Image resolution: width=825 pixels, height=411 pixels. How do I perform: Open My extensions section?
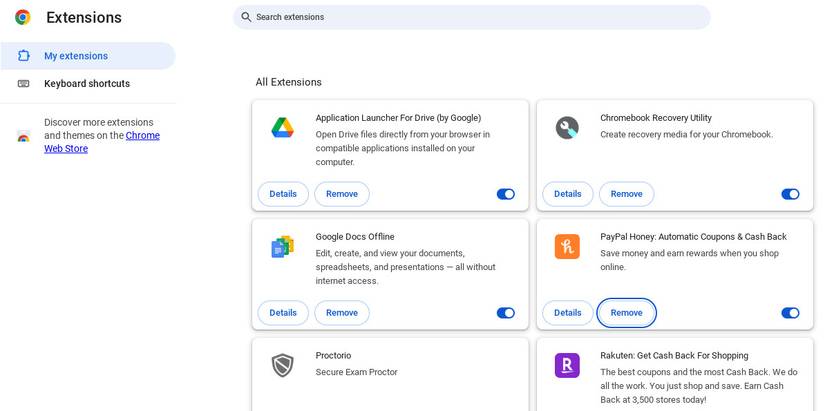(76, 56)
